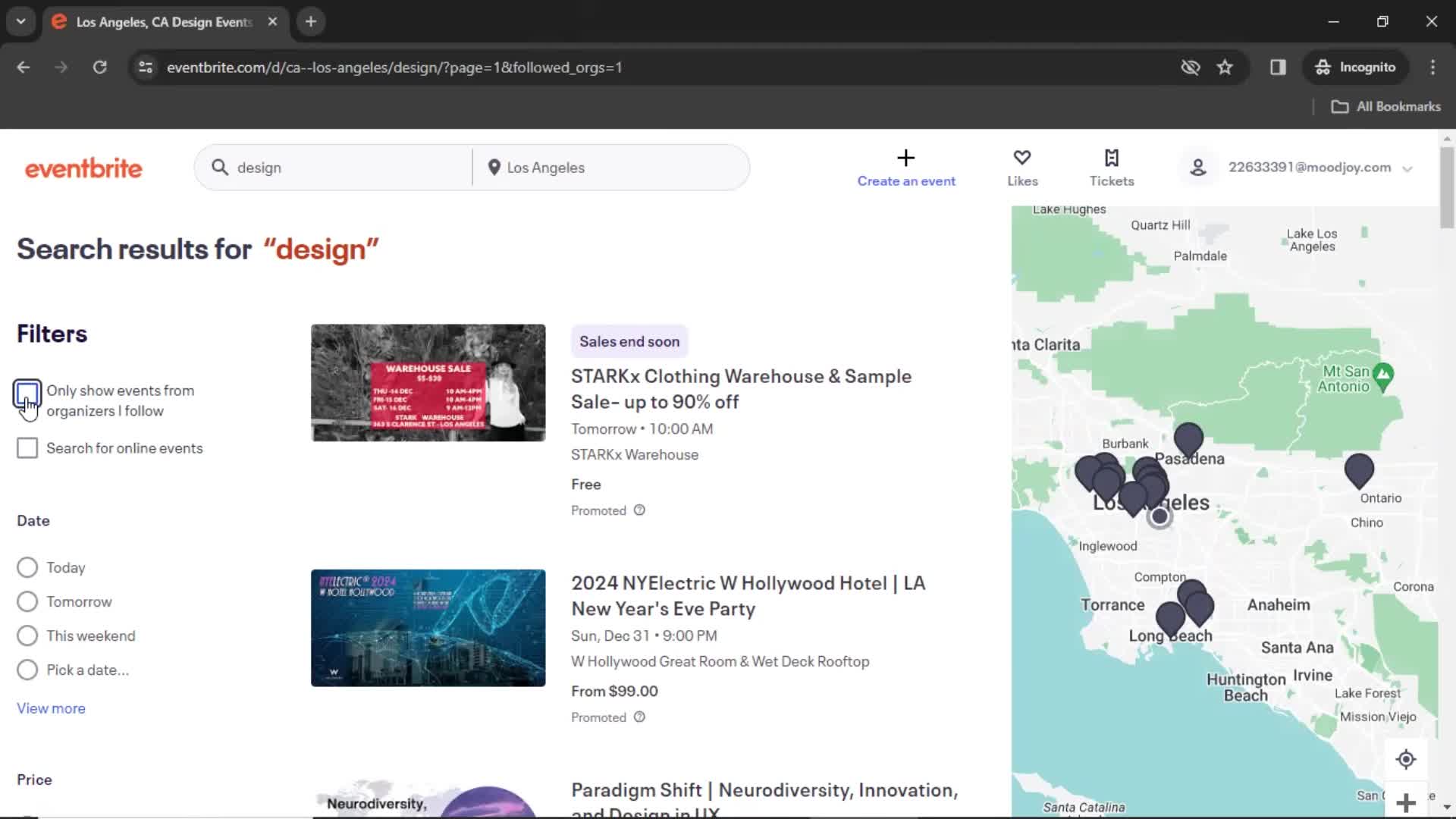Viewport: 1456px width, 819px height.
Task: Click NYElectric party thumbnail
Action: click(428, 628)
